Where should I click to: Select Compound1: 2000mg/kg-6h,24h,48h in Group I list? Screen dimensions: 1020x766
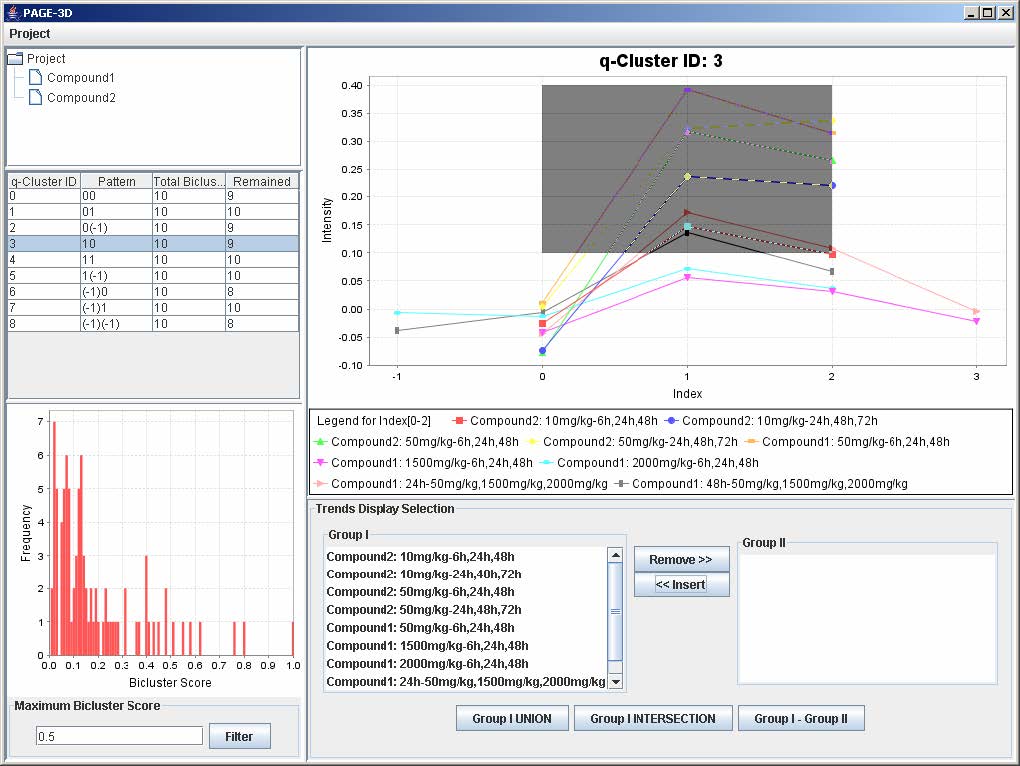pyautogui.click(x=427, y=664)
